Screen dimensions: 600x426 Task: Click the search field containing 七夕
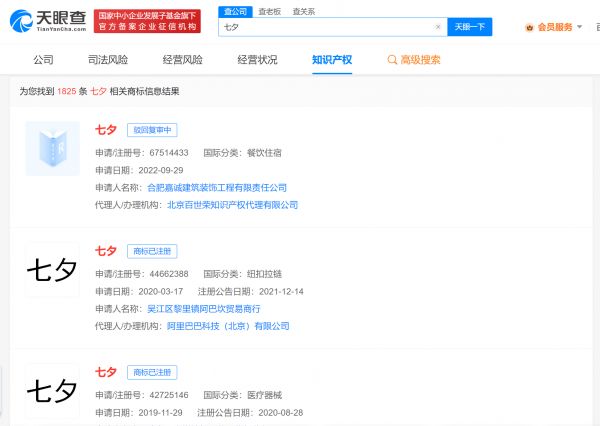pyautogui.click(x=325, y=28)
